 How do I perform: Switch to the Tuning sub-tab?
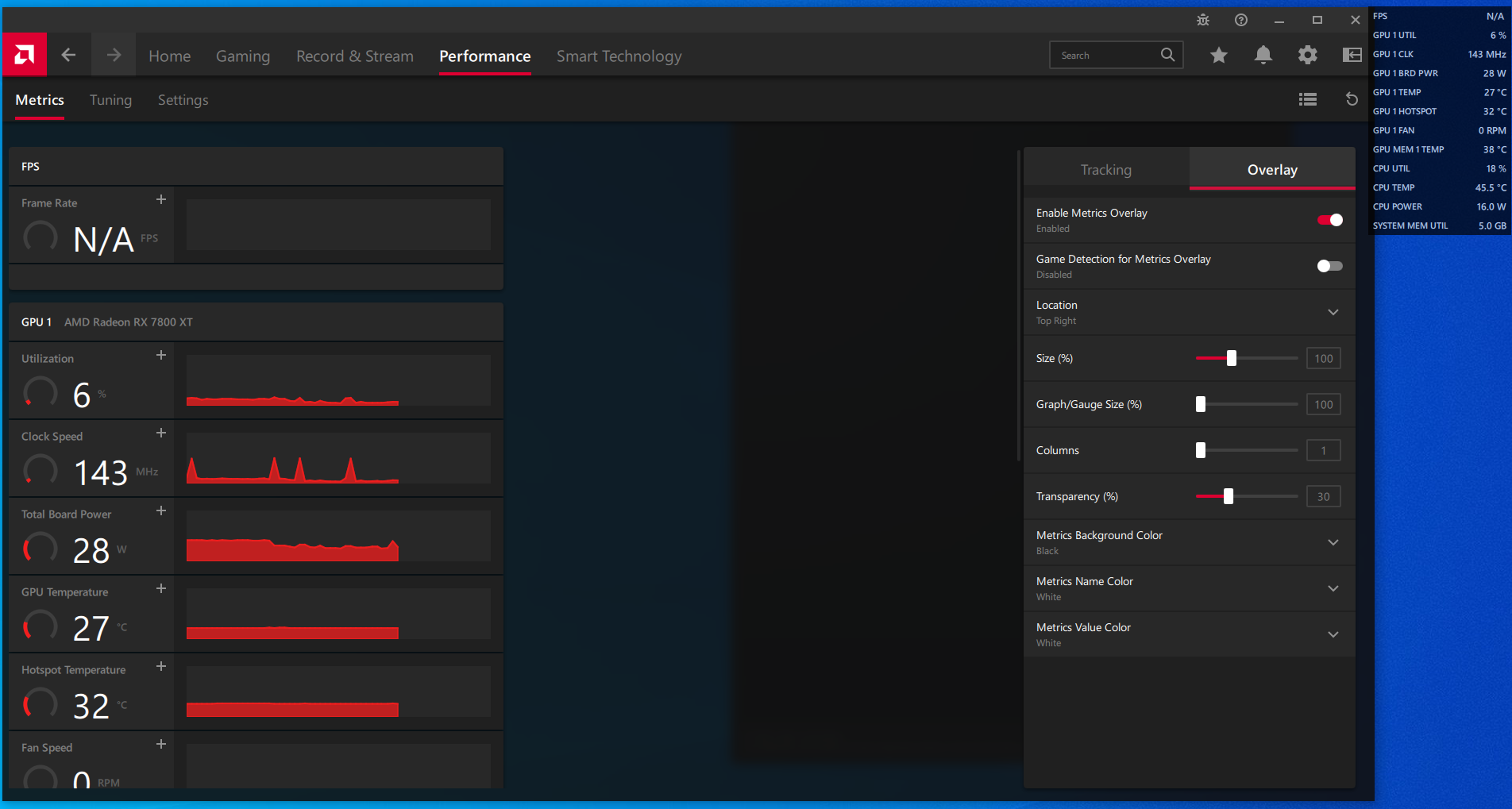coord(111,100)
